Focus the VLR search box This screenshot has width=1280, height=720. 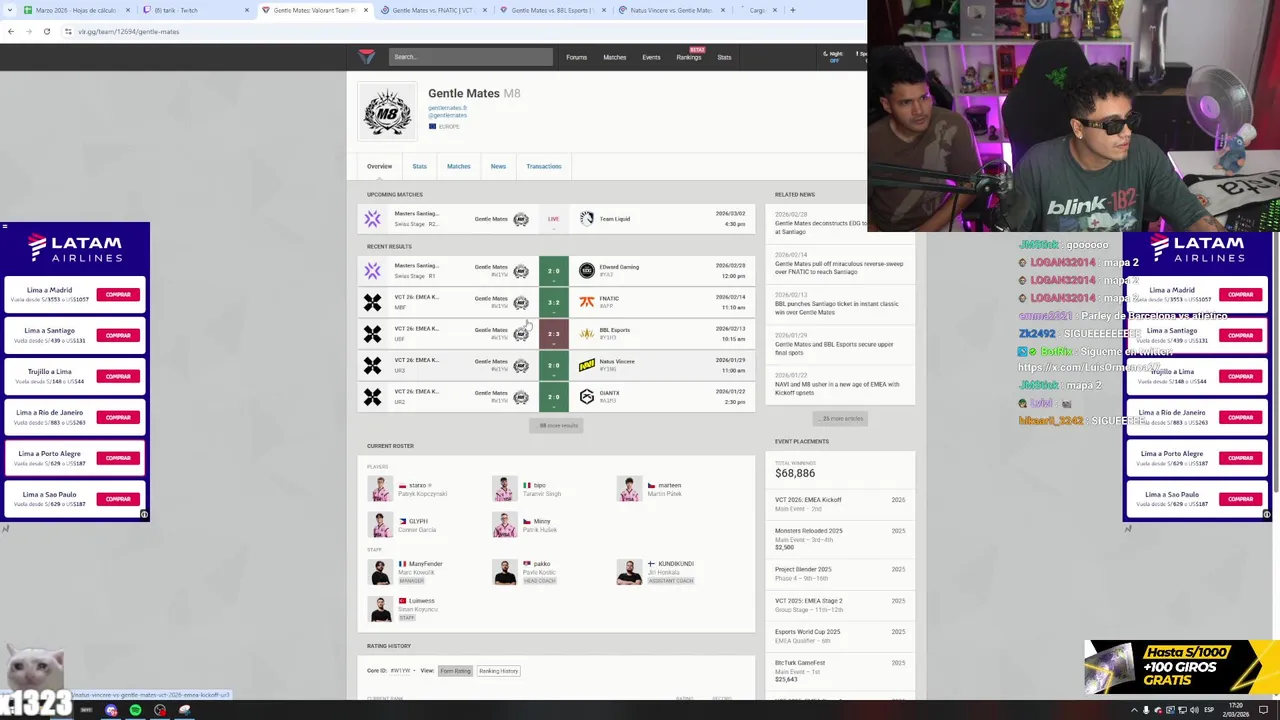click(470, 57)
